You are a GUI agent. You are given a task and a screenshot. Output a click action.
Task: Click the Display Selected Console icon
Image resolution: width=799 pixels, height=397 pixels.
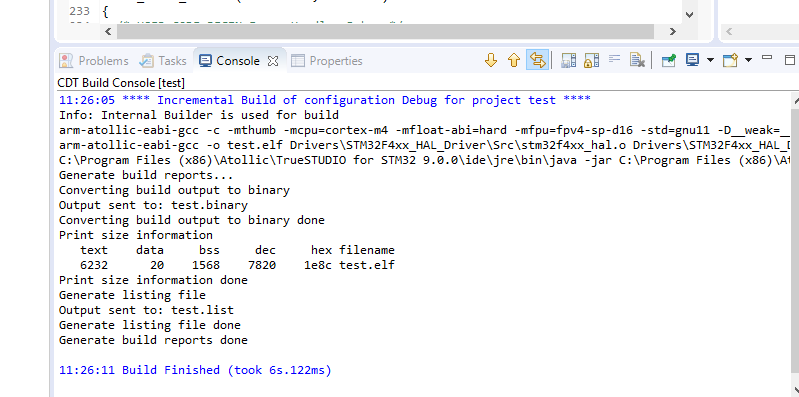tap(692, 60)
